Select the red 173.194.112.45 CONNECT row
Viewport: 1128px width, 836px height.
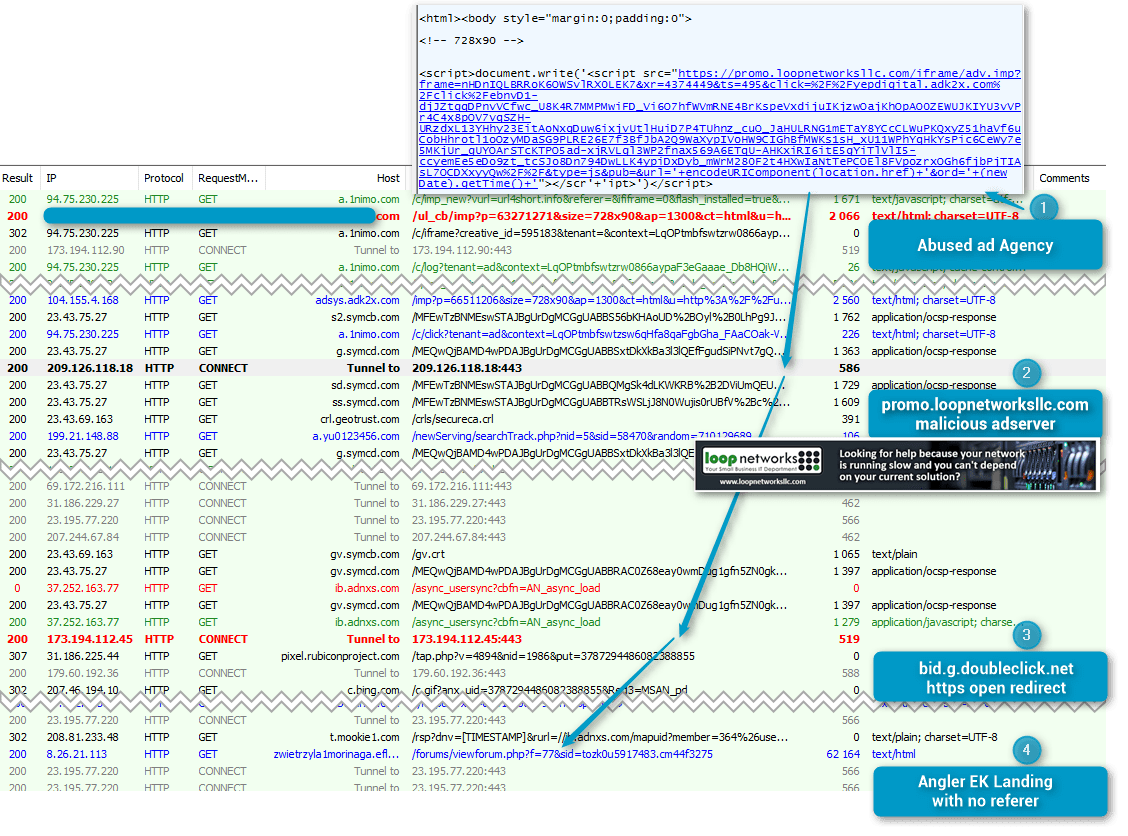point(552,639)
